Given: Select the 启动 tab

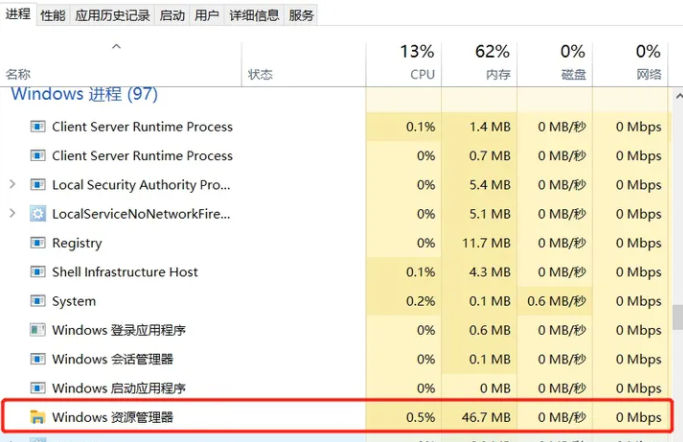Looking at the screenshot, I should (172, 15).
